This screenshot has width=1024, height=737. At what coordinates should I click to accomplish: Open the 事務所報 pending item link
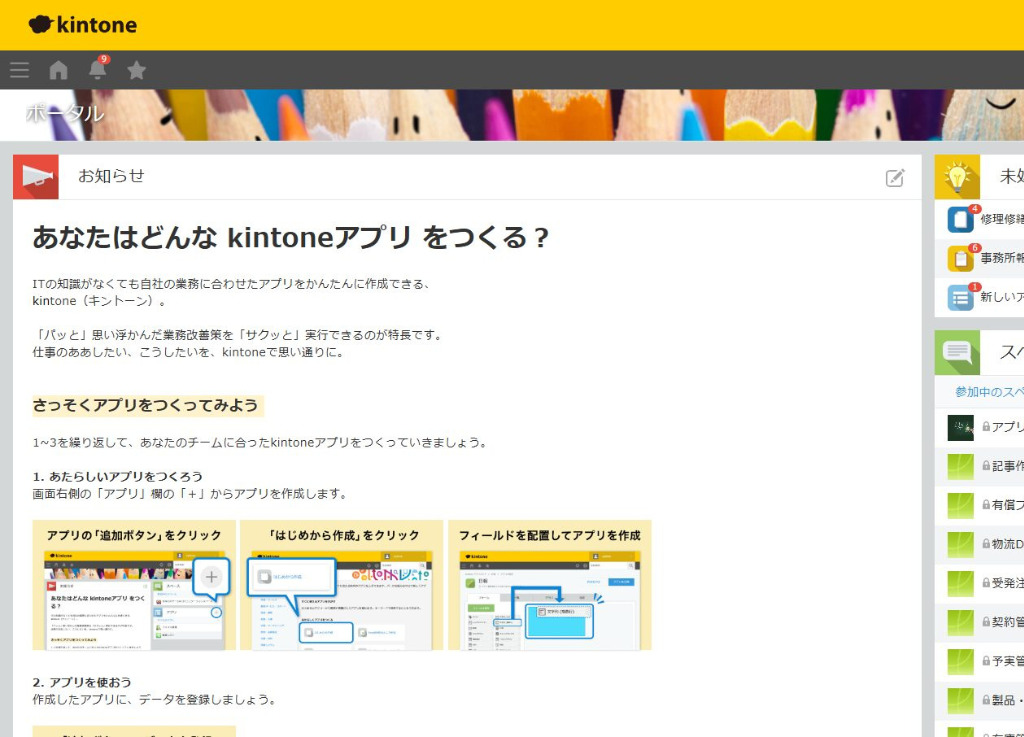pyautogui.click(x=1002, y=259)
